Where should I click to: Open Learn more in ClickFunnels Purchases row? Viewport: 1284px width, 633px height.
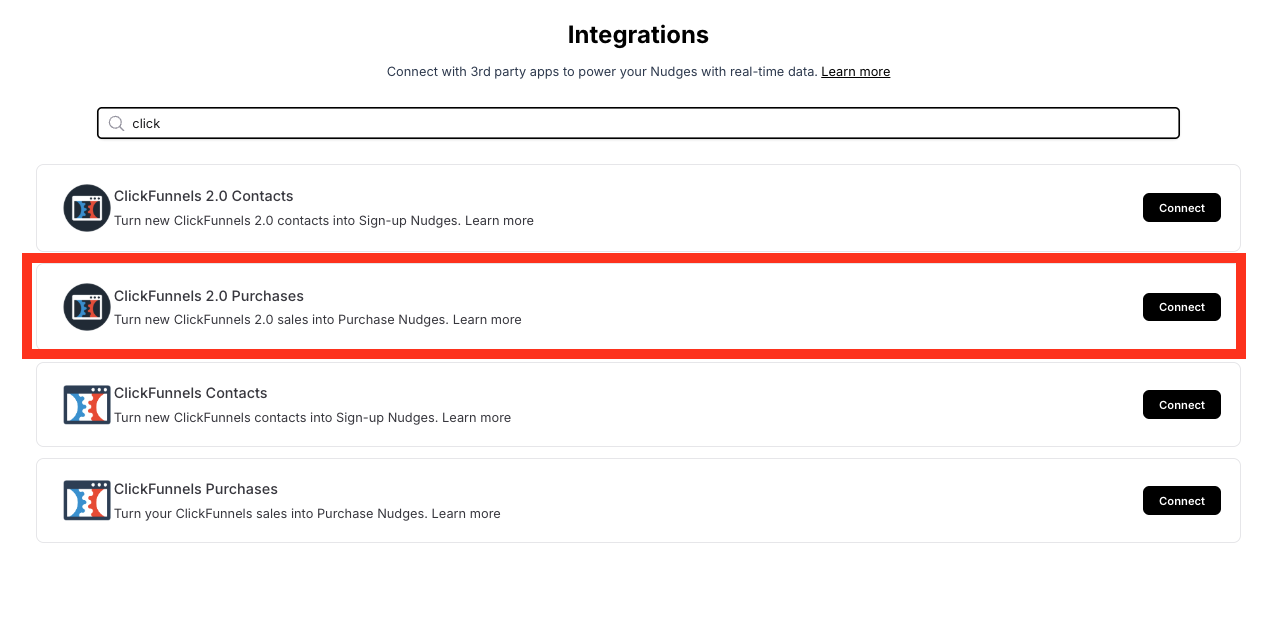click(466, 514)
